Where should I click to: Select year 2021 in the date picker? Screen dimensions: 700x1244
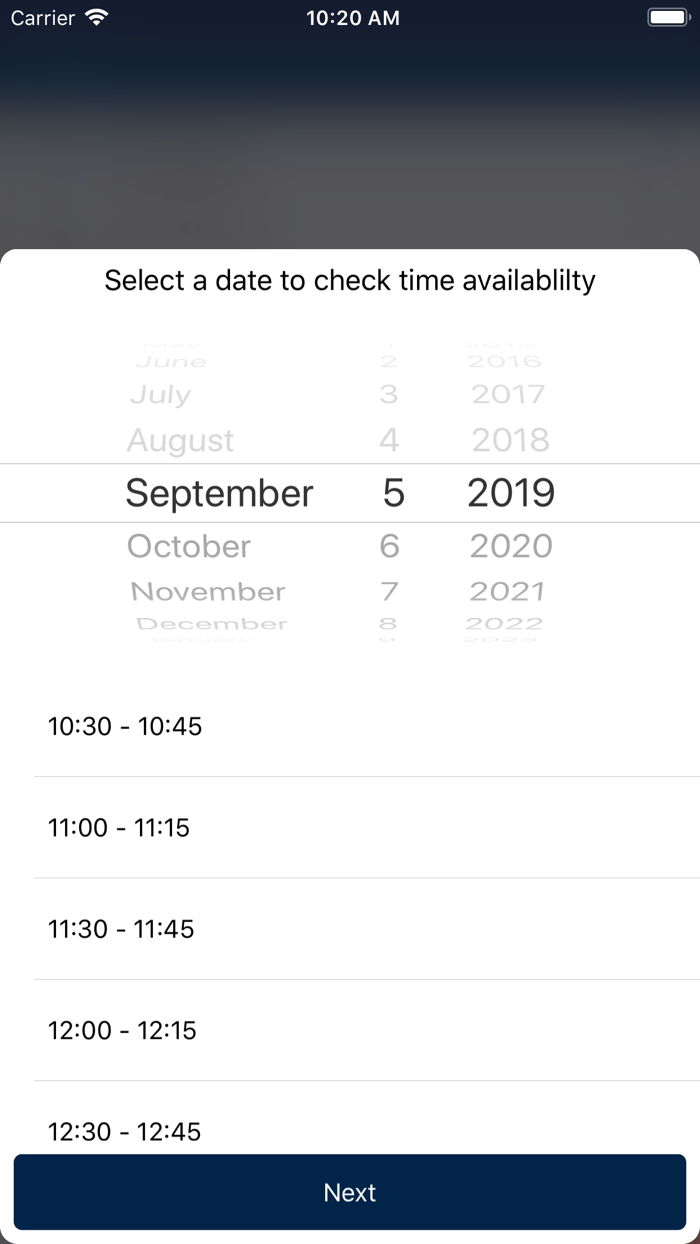coord(508,592)
